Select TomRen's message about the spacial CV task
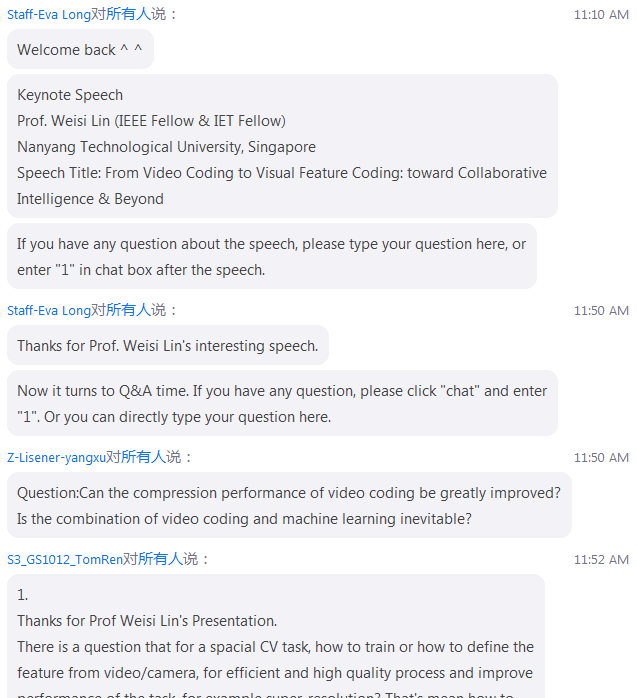The height and width of the screenshot is (698, 637). pos(275,640)
